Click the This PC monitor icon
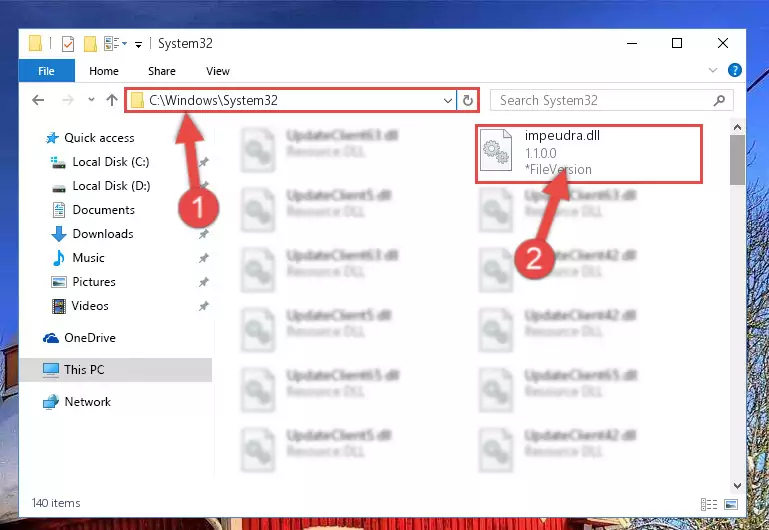 pos(51,370)
